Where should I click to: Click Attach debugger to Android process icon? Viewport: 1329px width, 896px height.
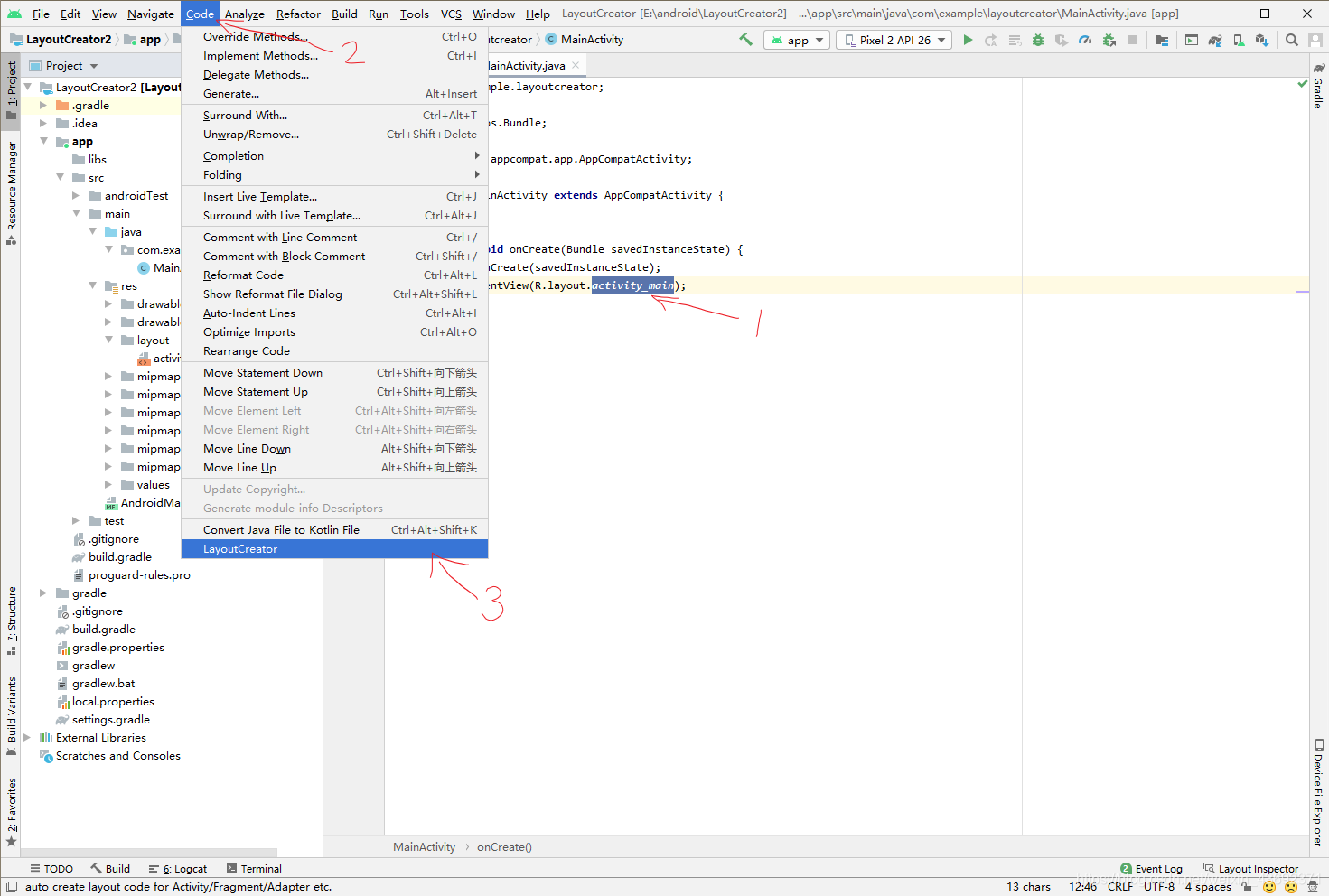(1109, 40)
